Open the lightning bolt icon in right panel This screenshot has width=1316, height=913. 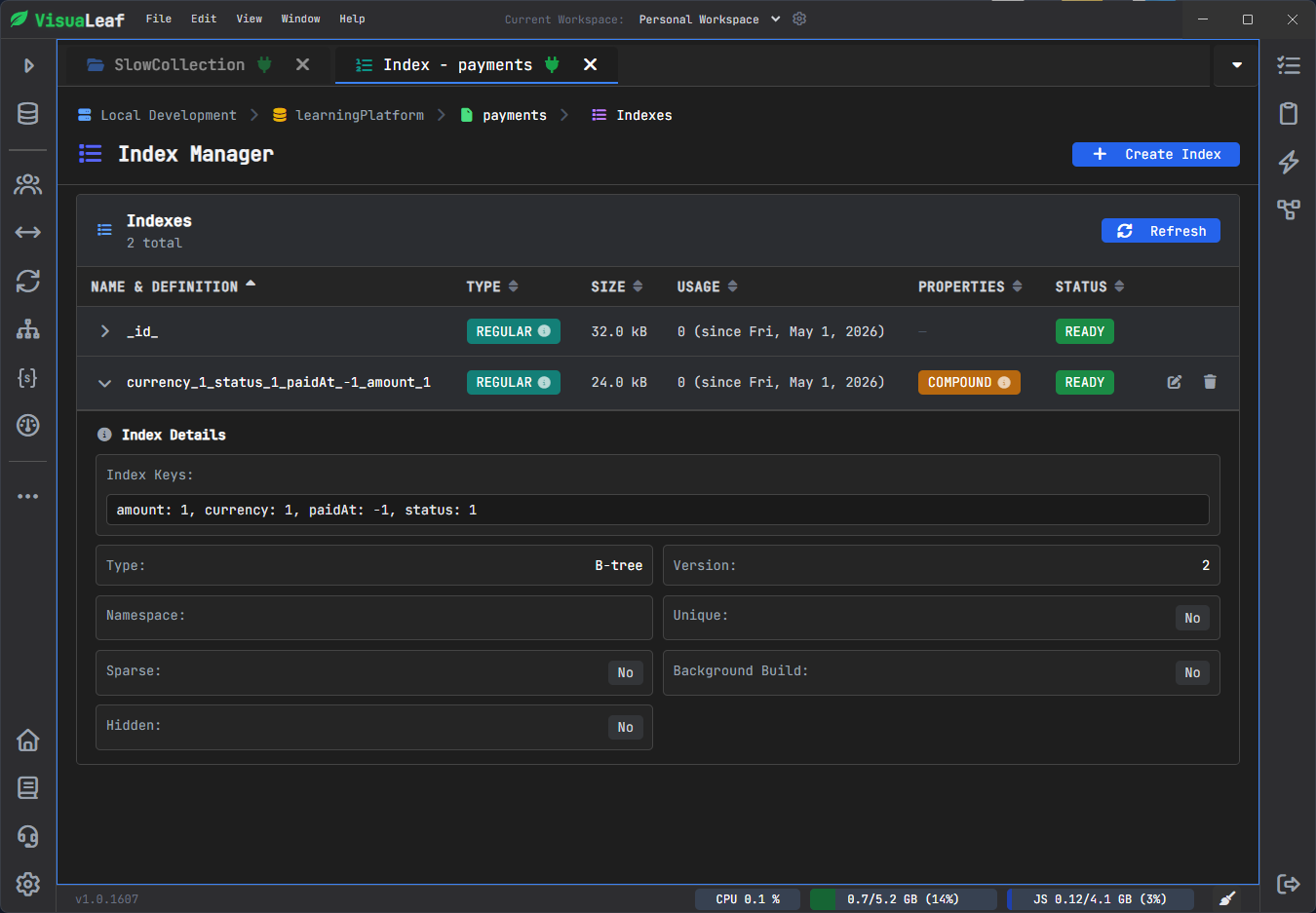coord(1289,162)
